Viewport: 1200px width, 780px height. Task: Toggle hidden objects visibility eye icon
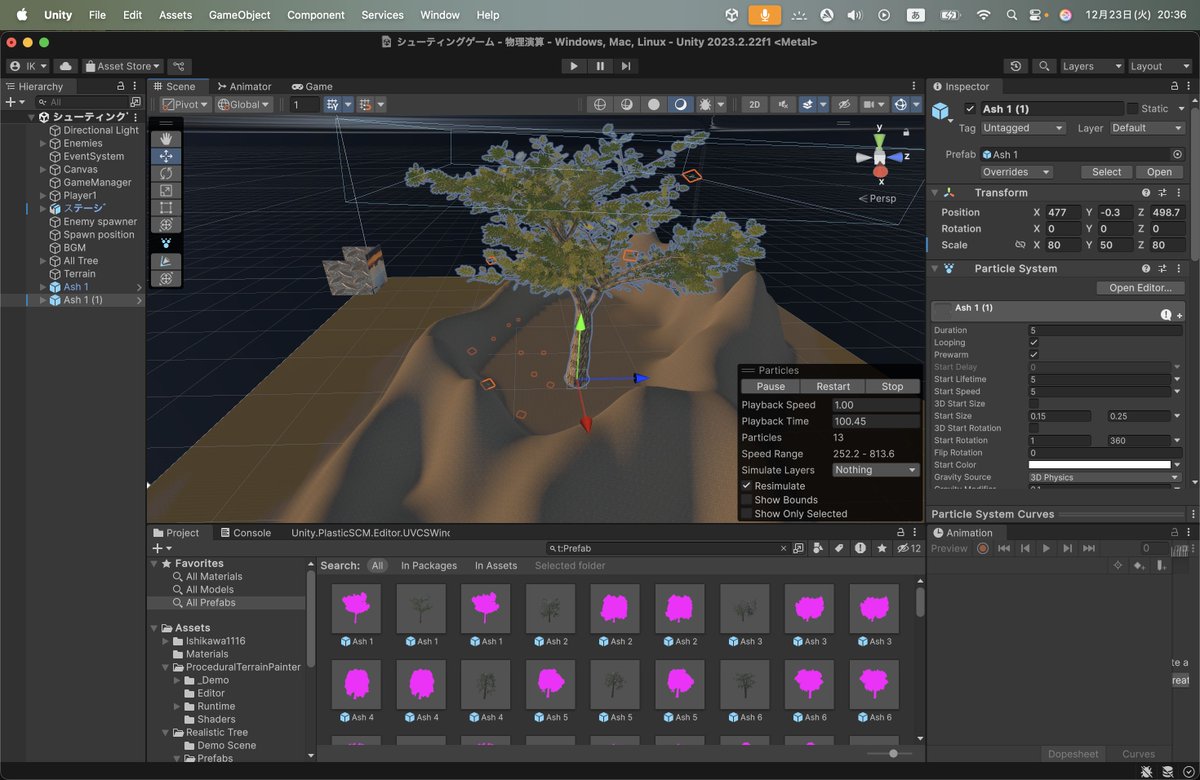click(845, 104)
